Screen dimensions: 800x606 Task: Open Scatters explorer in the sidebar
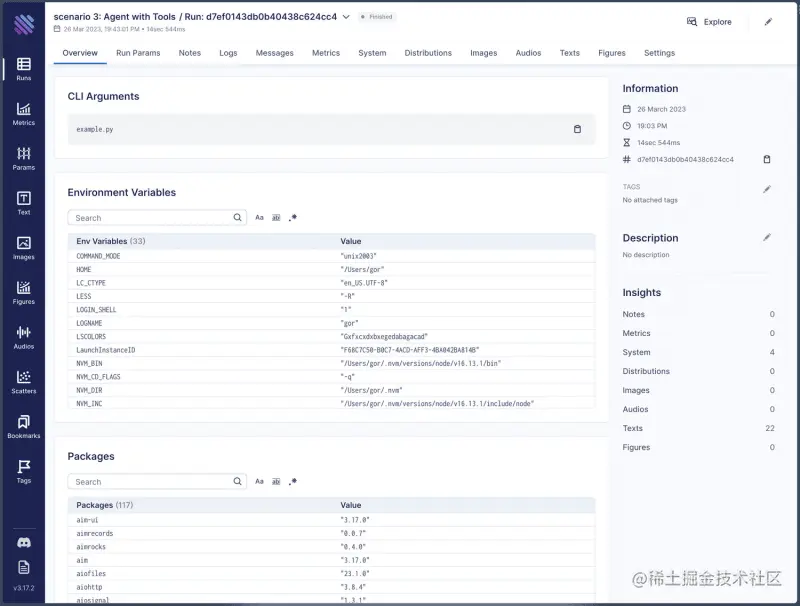tap(23, 383)
